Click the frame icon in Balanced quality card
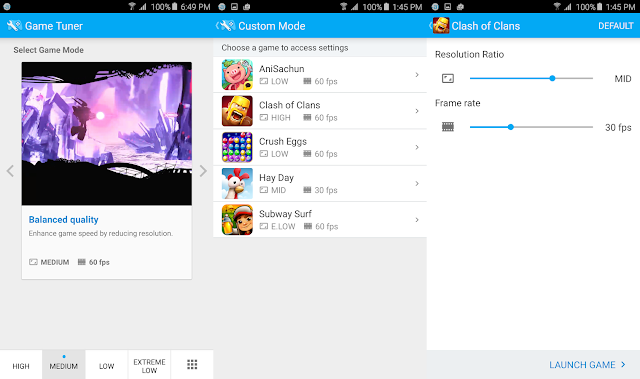This screenshot has width=640, height=379. tap(82, 262)
